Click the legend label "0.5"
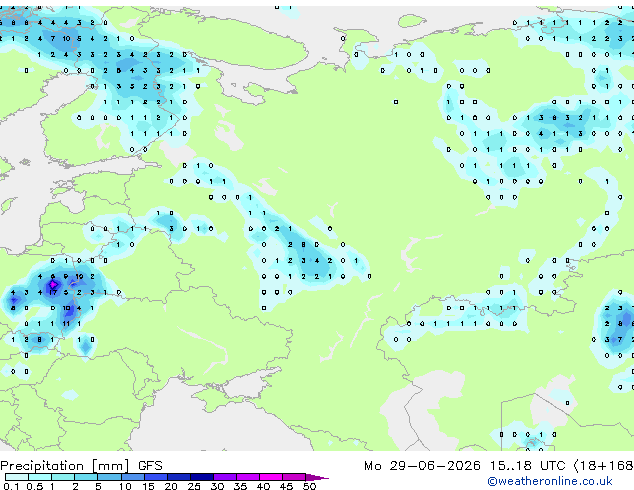 34,486
